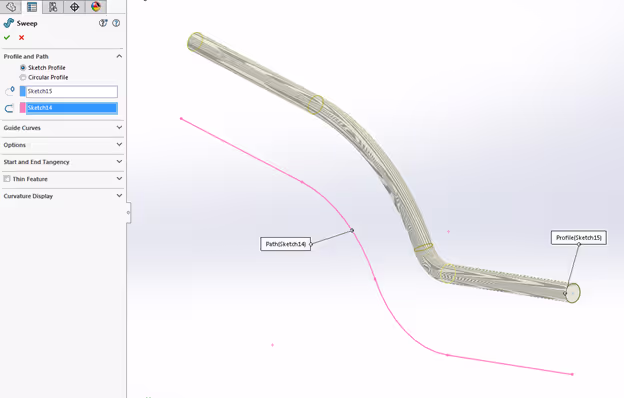Click the Profile(Sketch15) callout label
The width and height of the screenshot is (624, 398).
click(x=579, y=238)
